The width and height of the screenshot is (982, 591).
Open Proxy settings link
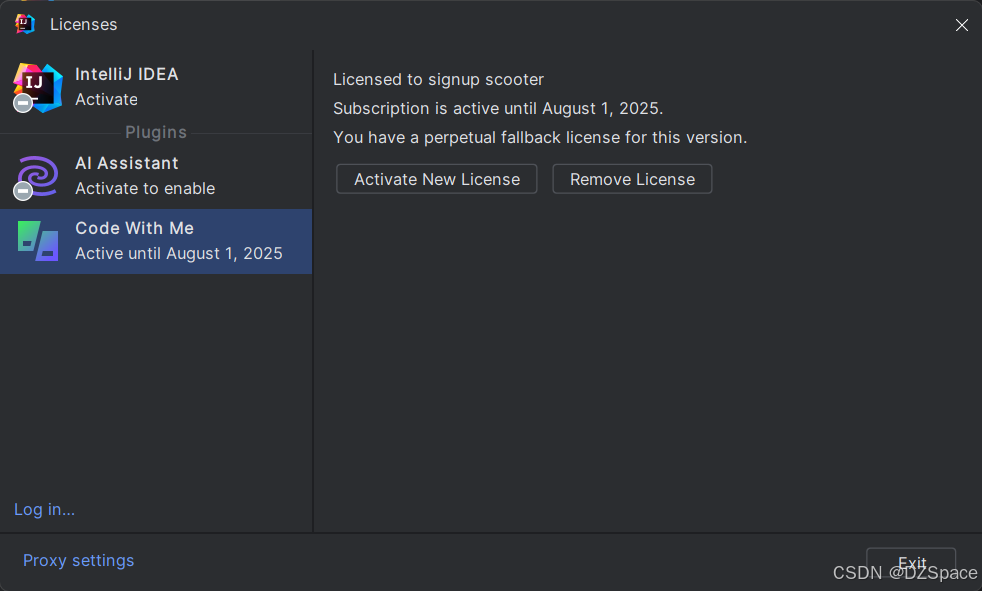(78, 560)
